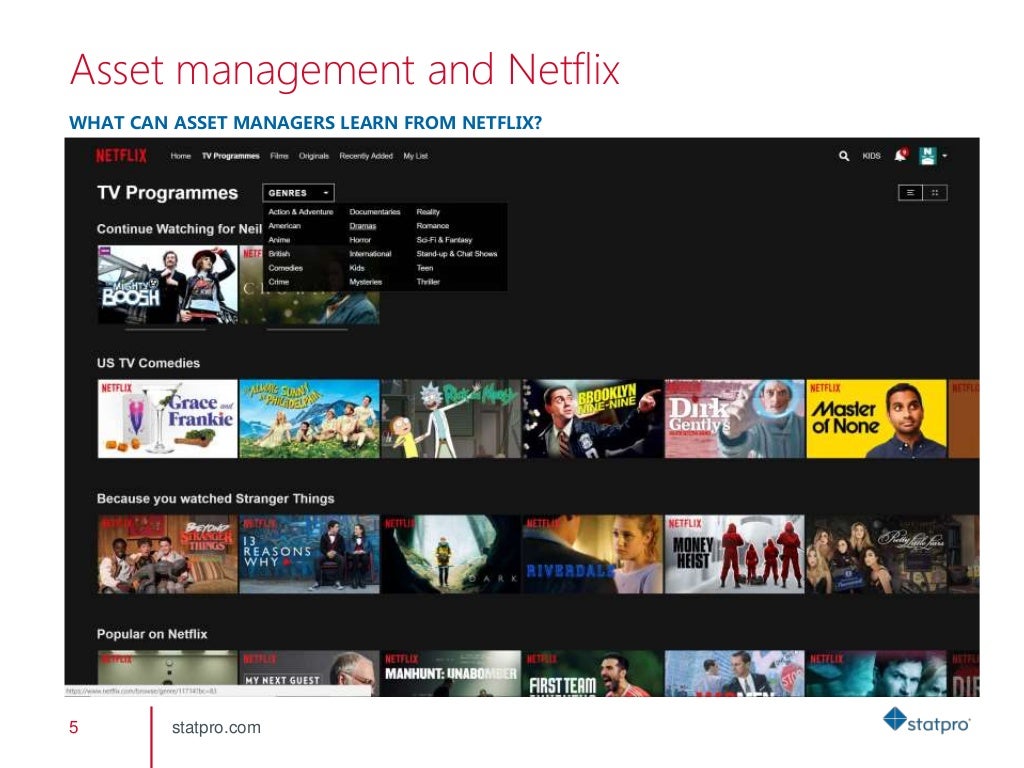Choose Anime genre
Image resolution: width=1024 pixels, height=768 pixels.
pyautogui.click(x=279, y=240)
